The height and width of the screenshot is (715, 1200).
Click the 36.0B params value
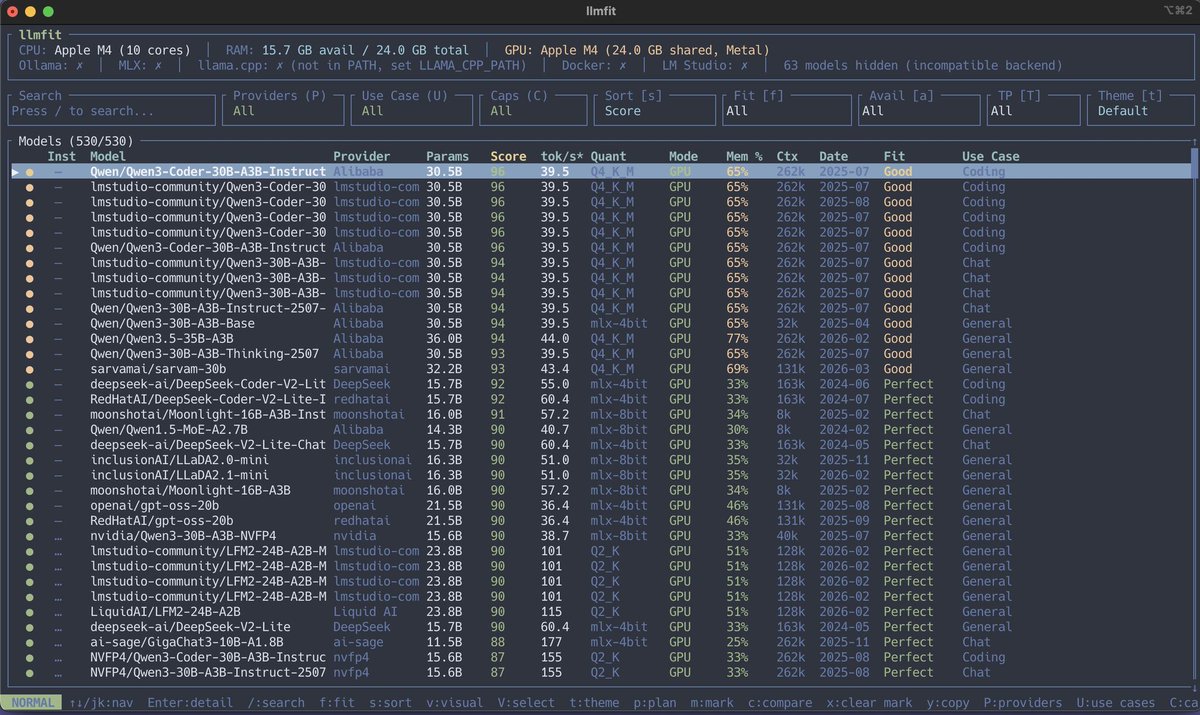click(x=444, y=339)
